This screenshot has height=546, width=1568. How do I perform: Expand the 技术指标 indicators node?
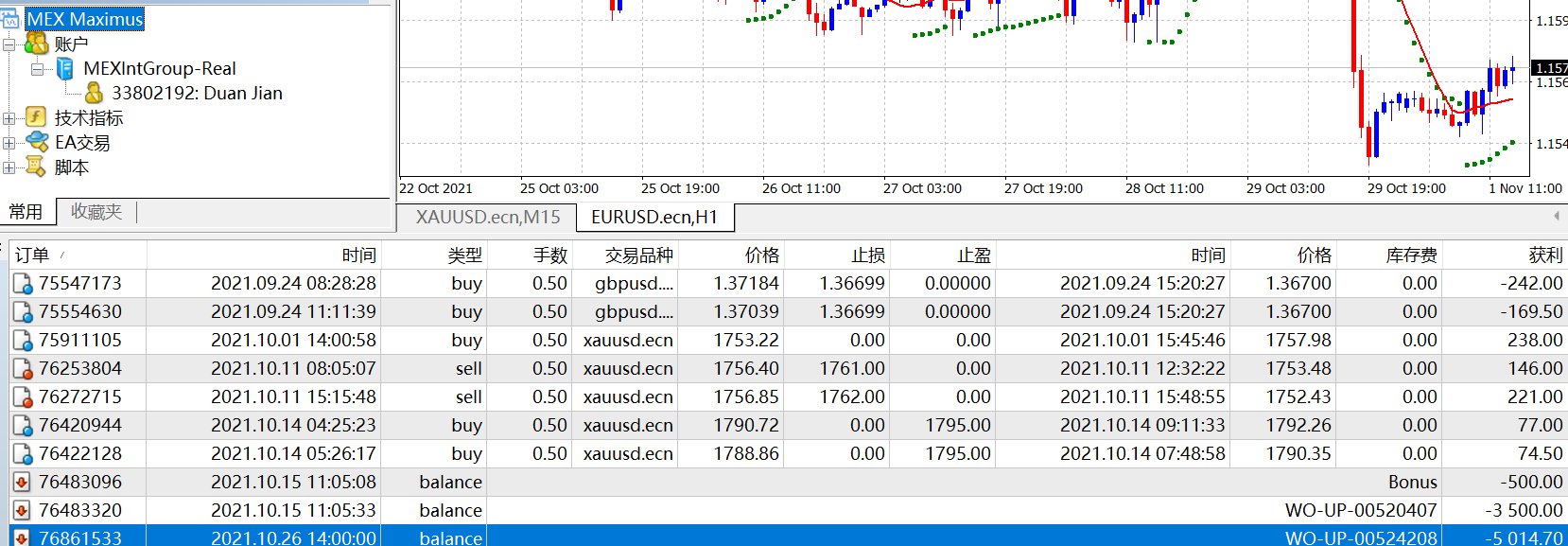[9, 118]
